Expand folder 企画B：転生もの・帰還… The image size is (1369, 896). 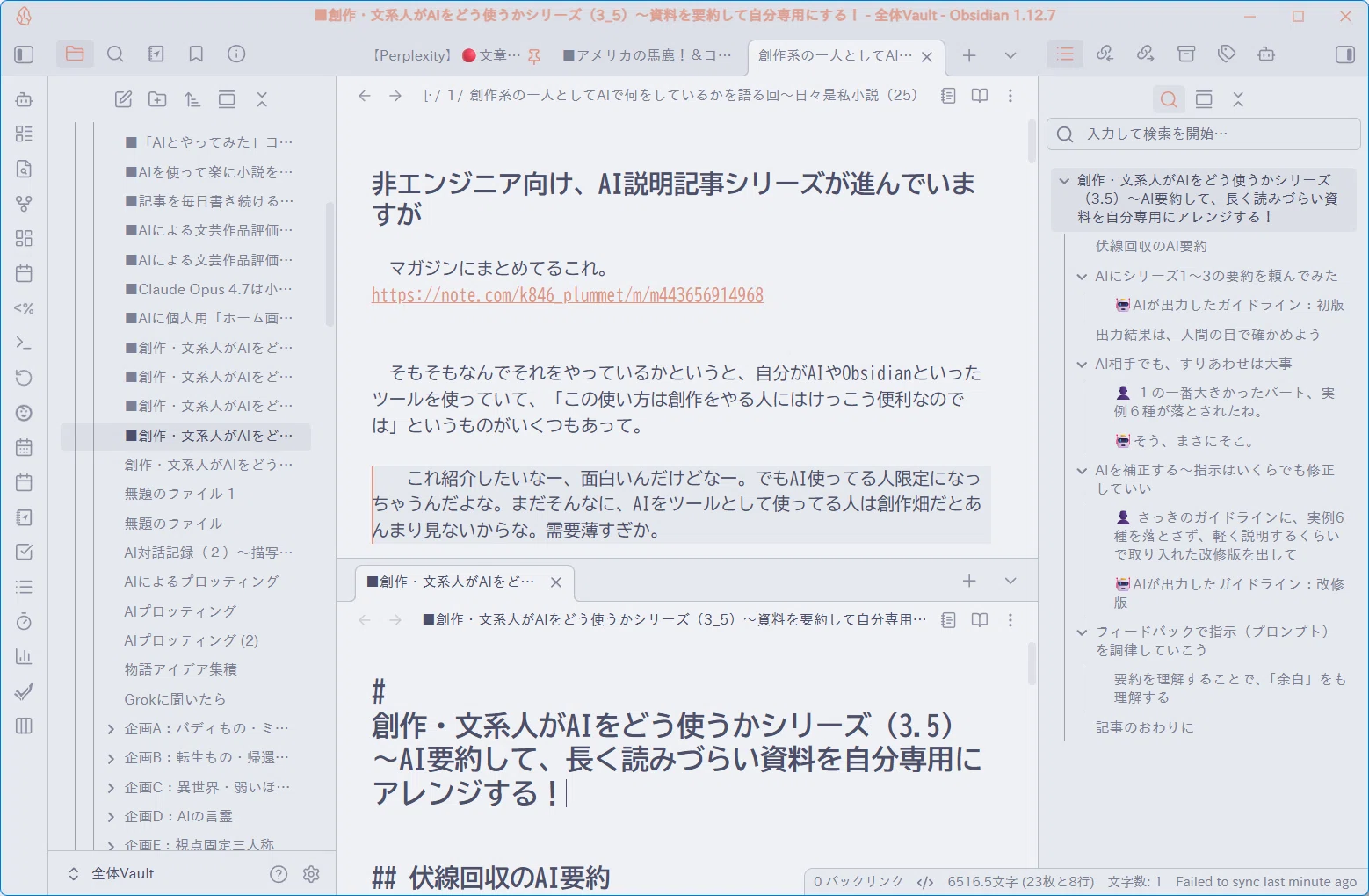[111, 758]
